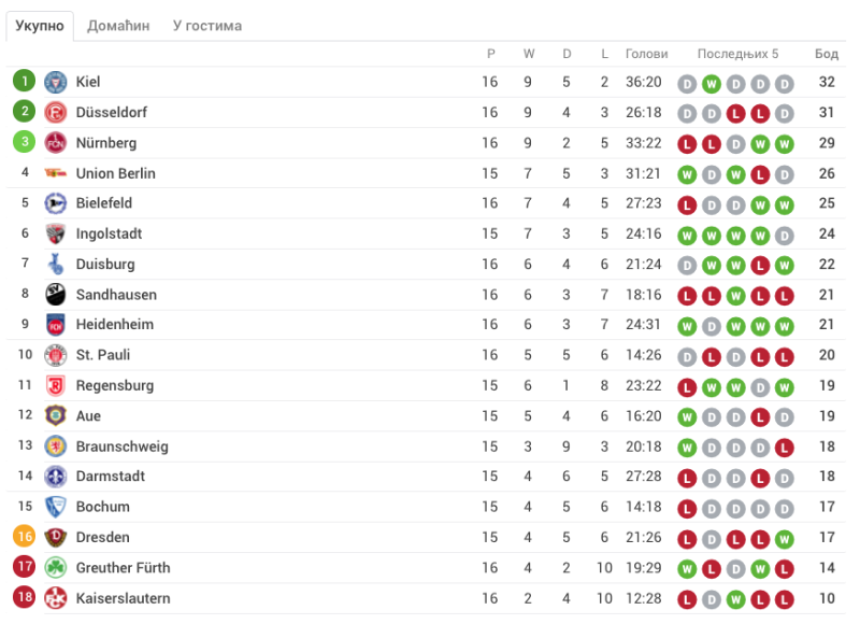Click the Kiel club crest icon
Screen dimensions: 860x624
click(x=55, y=82)
